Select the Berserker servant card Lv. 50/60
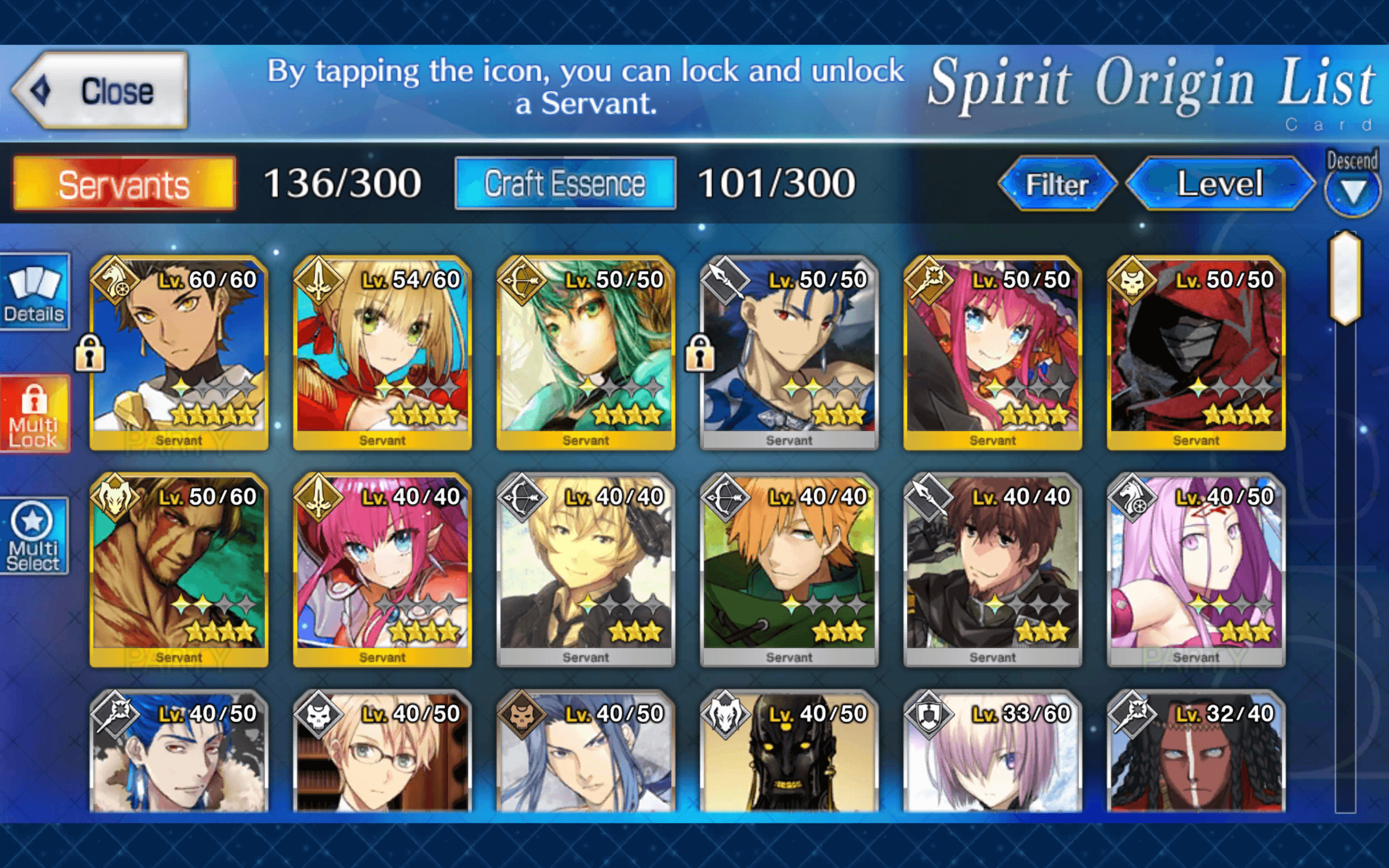The height and width of the screenshot is (868, 1389). point(179,570)
